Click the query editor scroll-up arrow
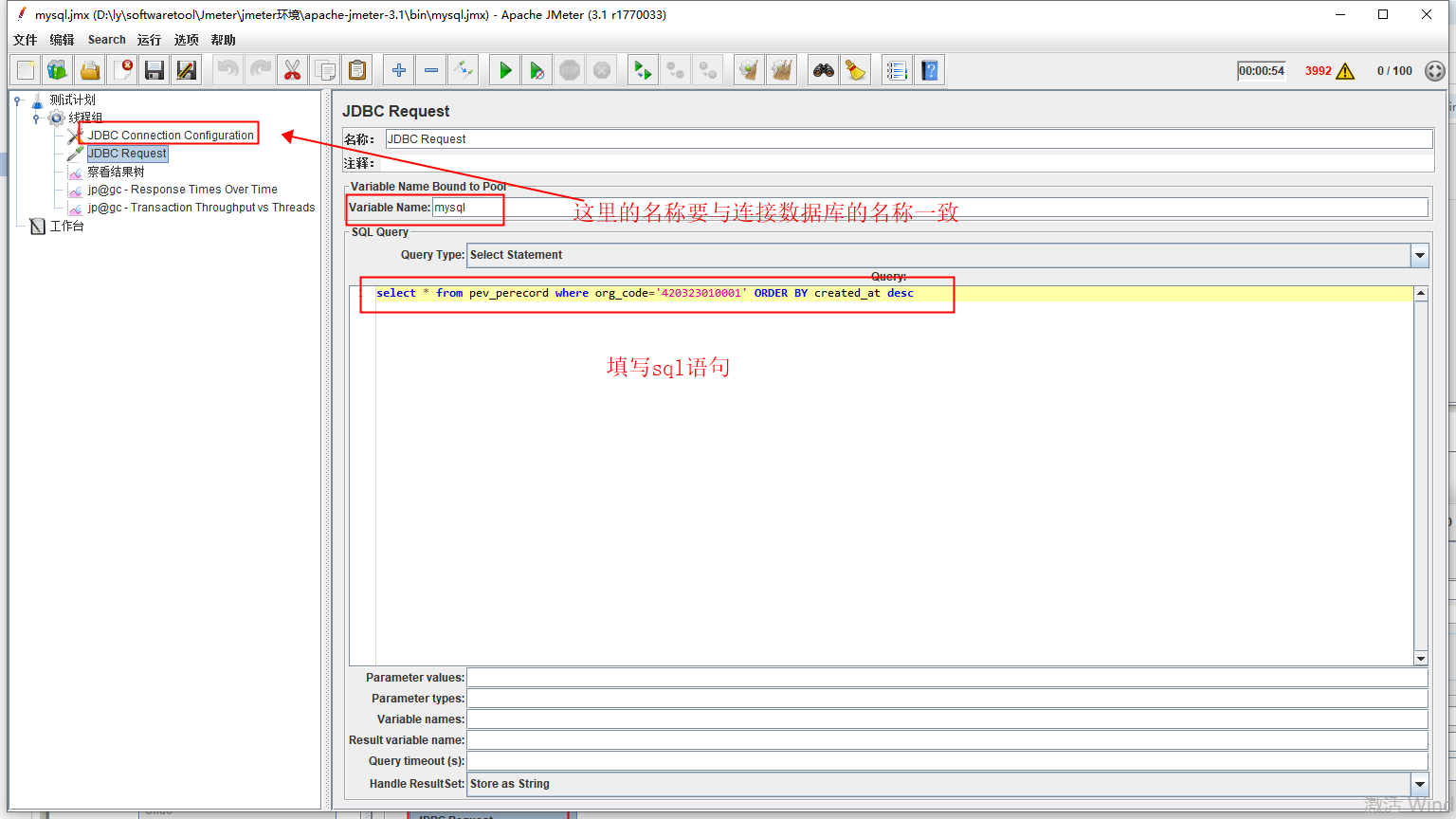Viewport: 1456px width, 819px height. click(x=1421, y=293)
